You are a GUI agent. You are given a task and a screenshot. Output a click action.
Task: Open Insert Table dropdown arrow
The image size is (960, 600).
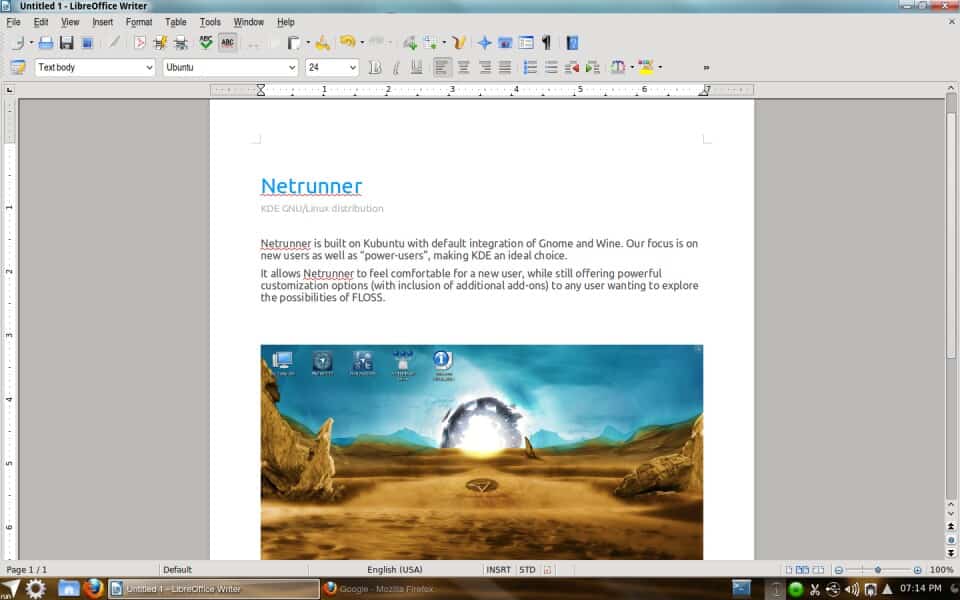click(444, 43)
